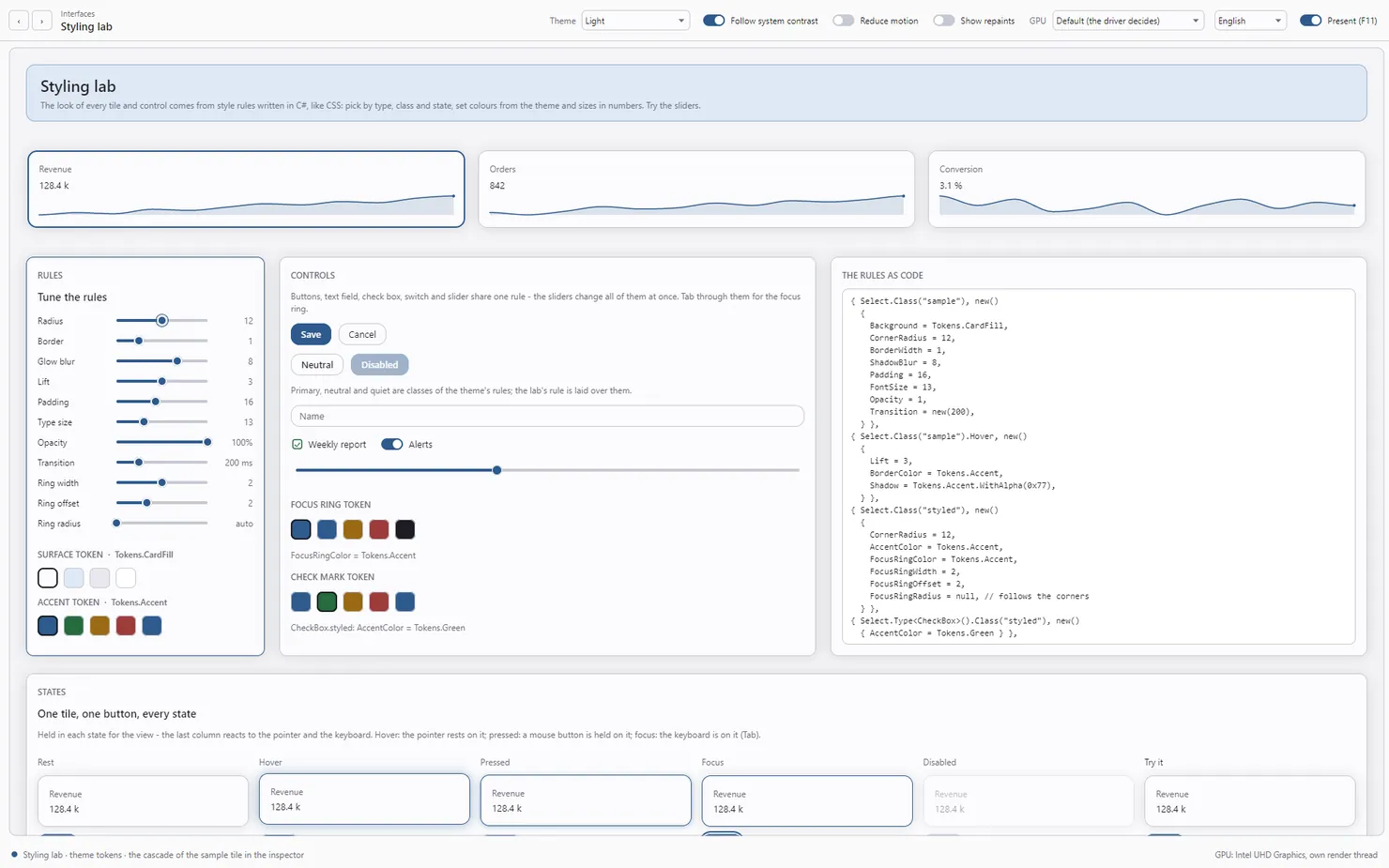The height and width of the screenshot is (868, 1389).
Task: Click the Revenue tile with the sparkline chart
Action: pos(246,190)
